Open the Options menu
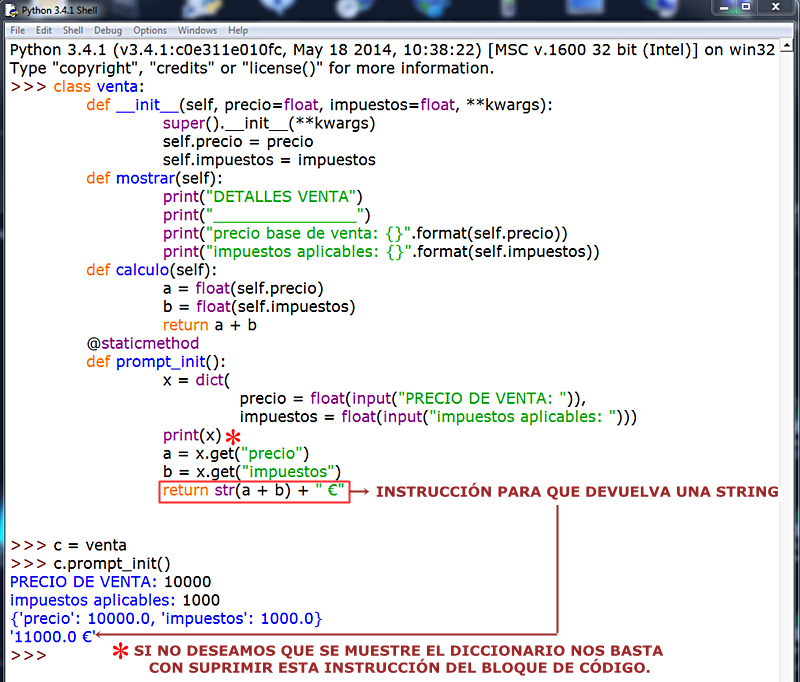800x682 pixels. point(149,30)
